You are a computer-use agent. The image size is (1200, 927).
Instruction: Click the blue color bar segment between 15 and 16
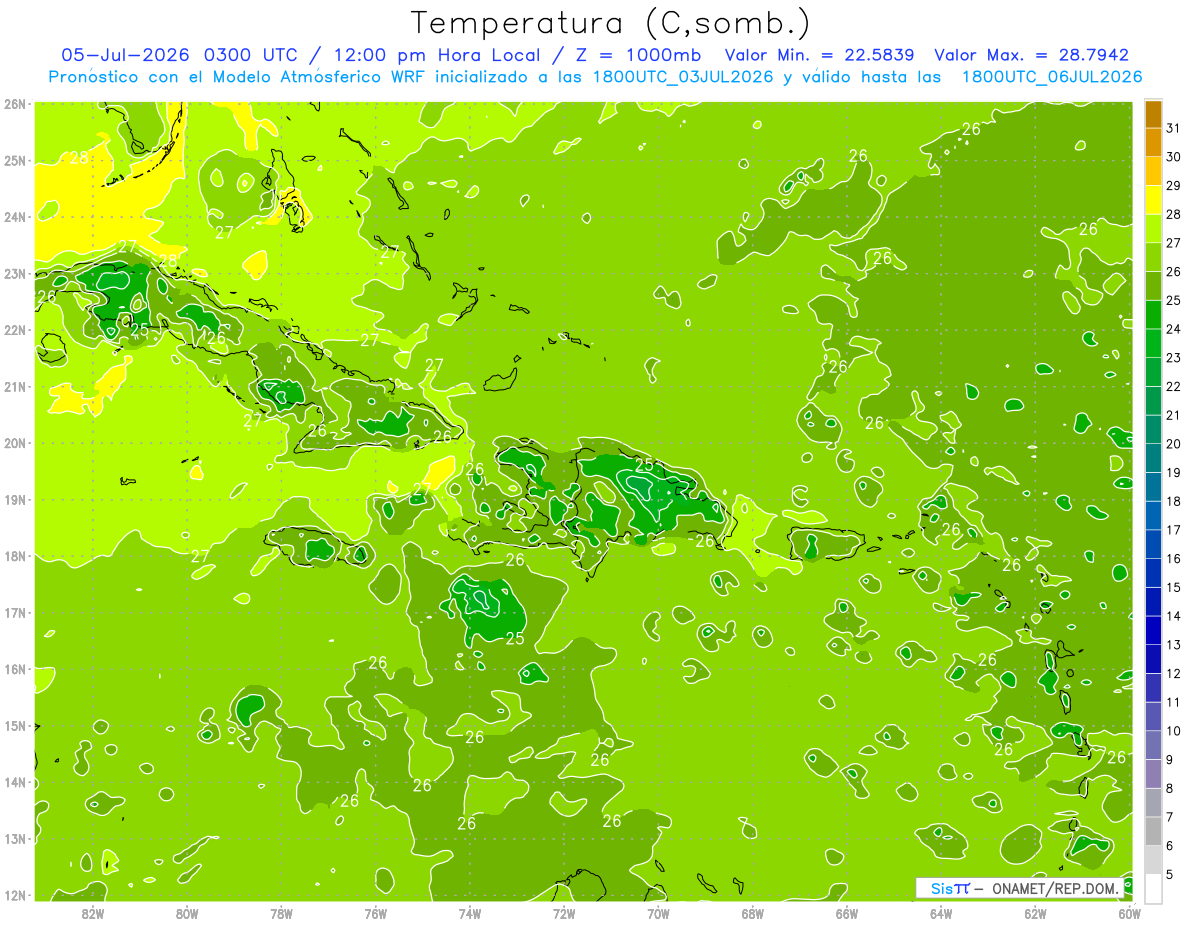pos(1153,572)
